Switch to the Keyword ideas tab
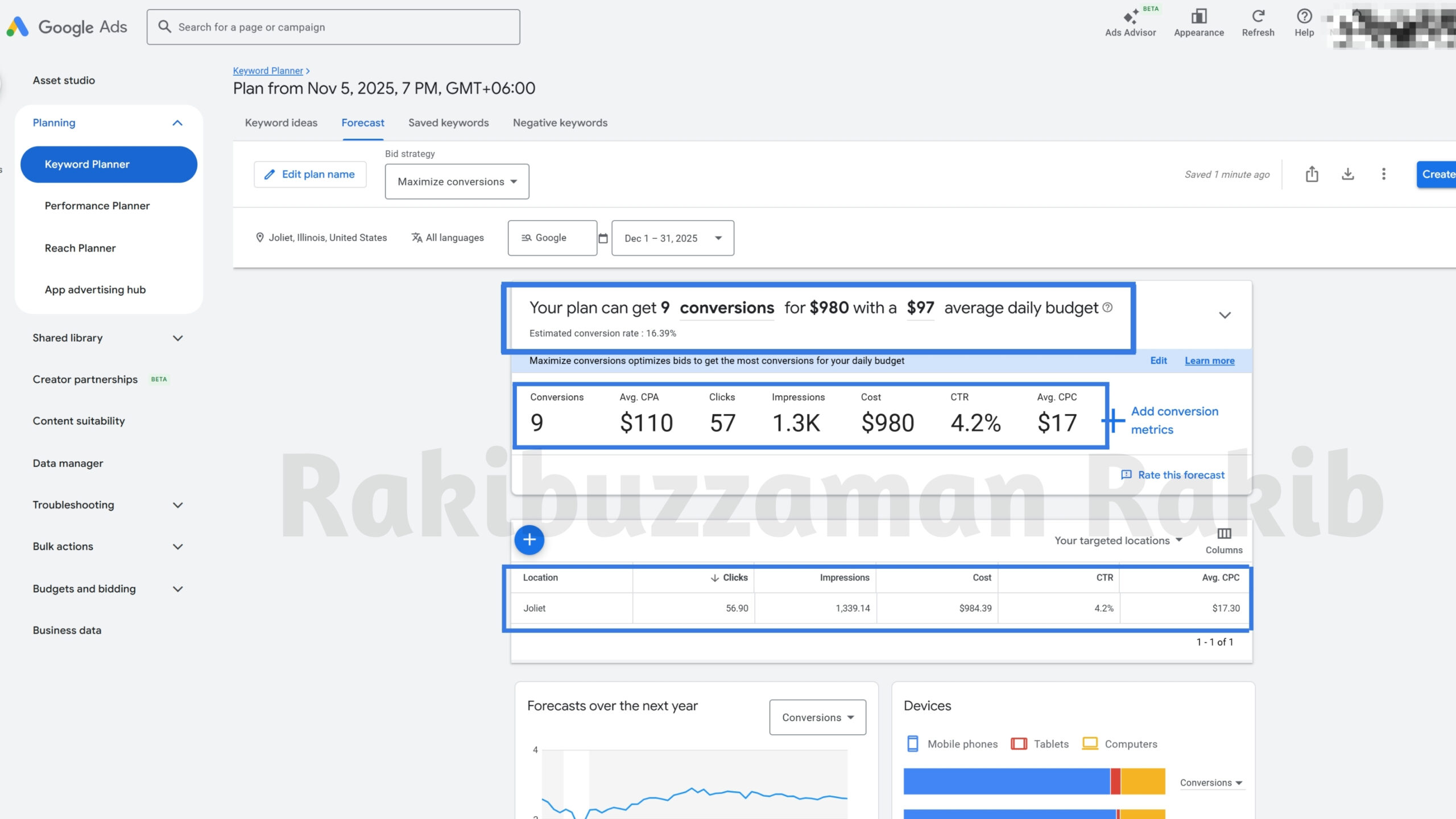The width and height of the screenshot is (1456, 819). [x=281, y=123]
